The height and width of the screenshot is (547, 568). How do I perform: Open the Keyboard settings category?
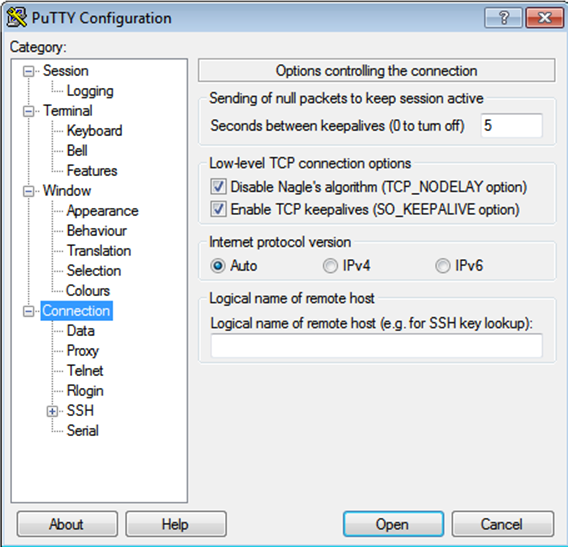(95, 131)
